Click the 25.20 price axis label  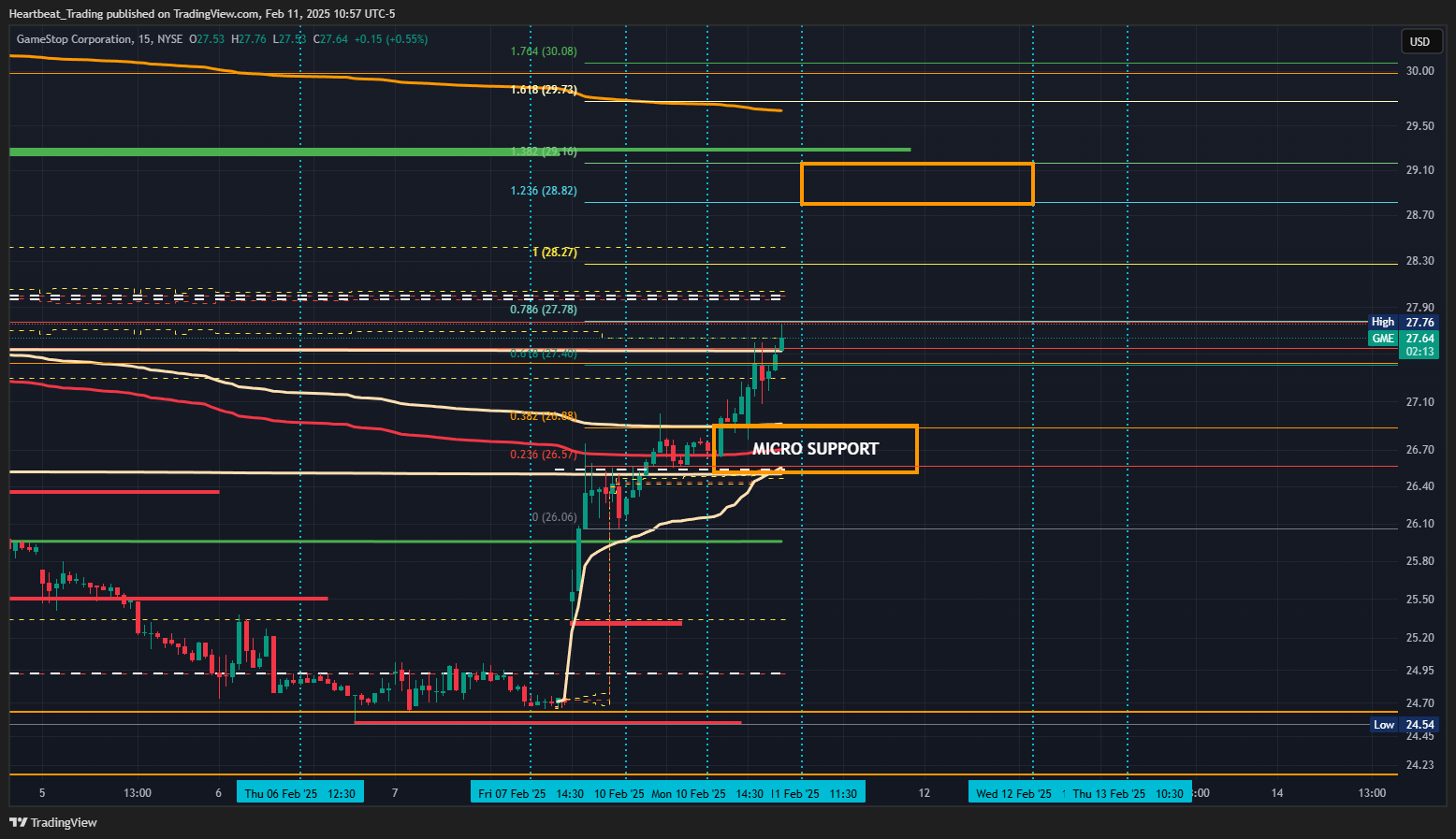point(1420,638)
